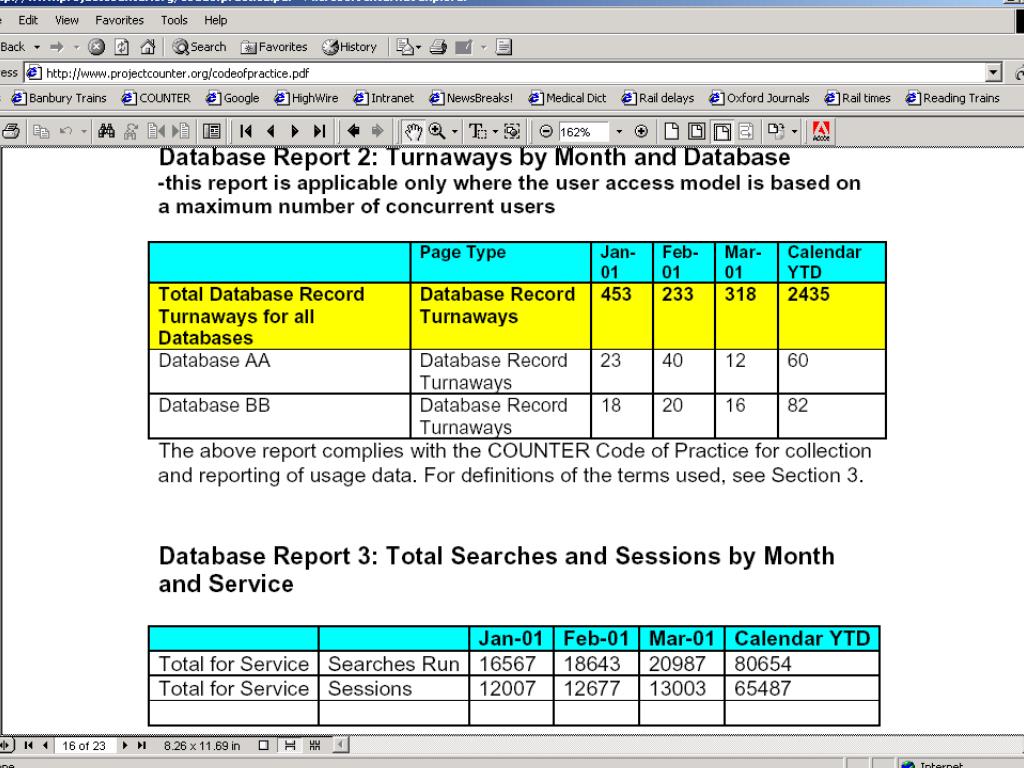Click status bar next page button

coord(125,745)
